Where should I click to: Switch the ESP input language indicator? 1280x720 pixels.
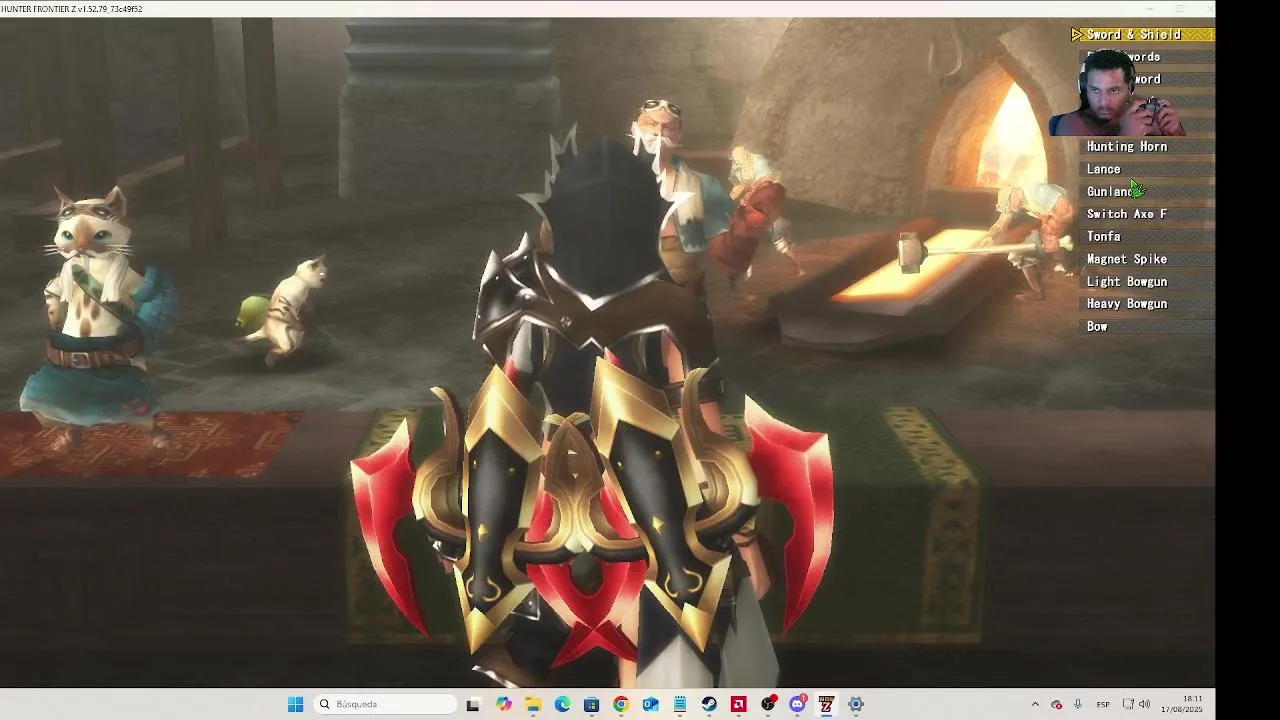tap(1103, 704)
